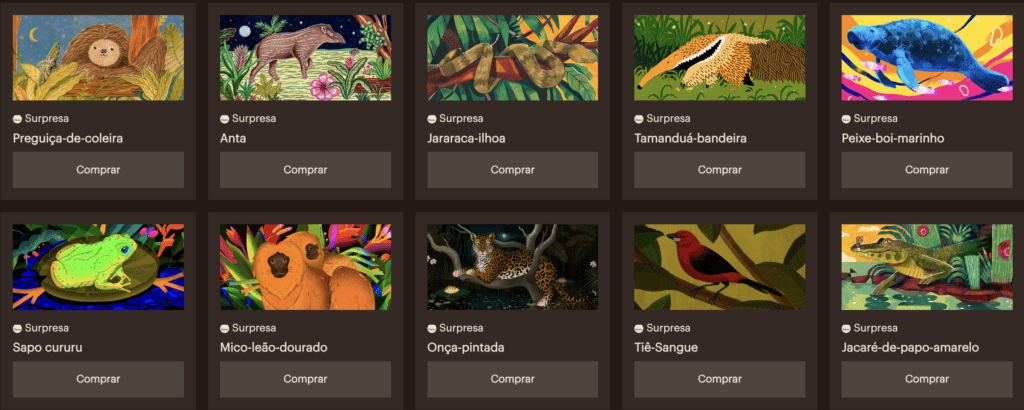View the Onça-pintada jaguar illustration
The width and height of the screenshot is (1024, 410).
coord(513,267)
